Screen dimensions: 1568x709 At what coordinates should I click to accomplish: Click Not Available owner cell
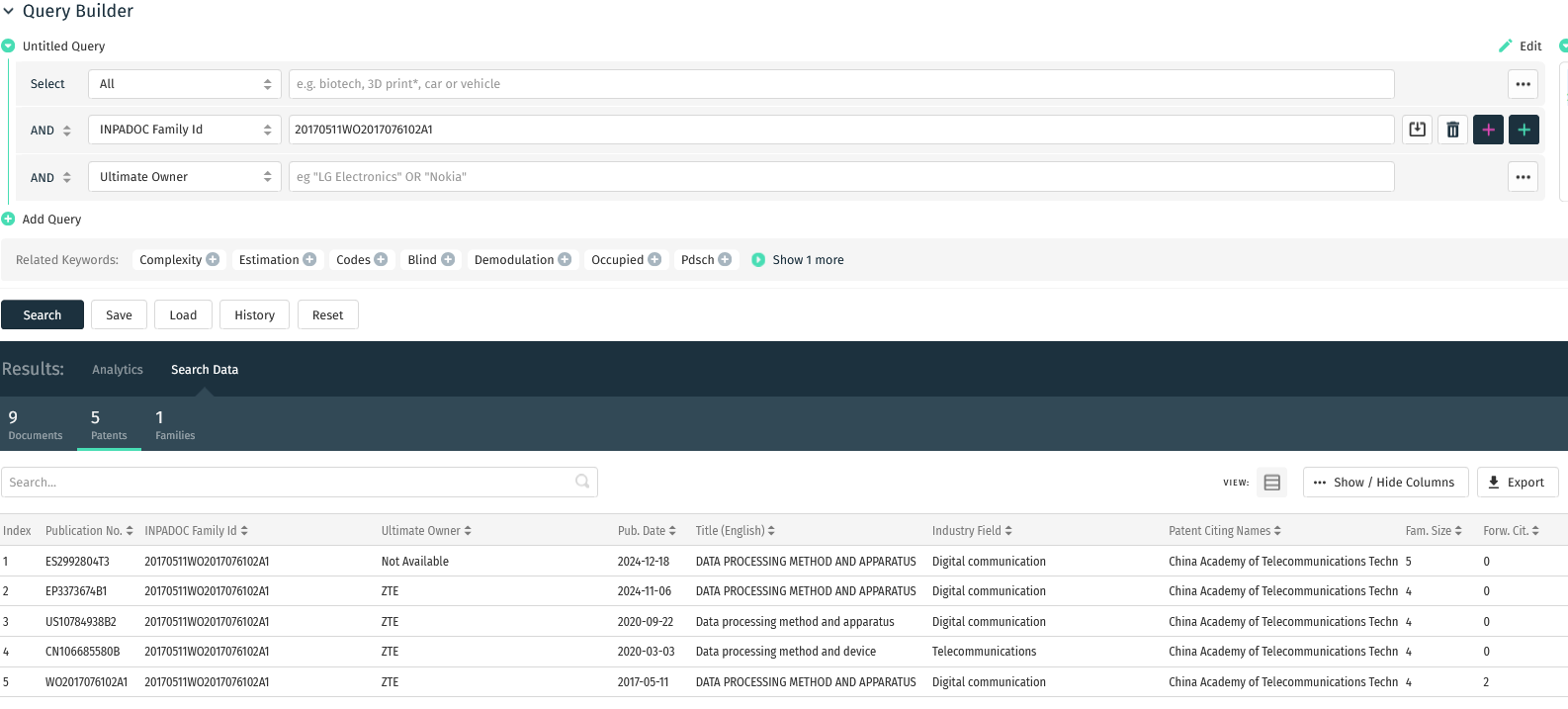click(x=415, y=562)
